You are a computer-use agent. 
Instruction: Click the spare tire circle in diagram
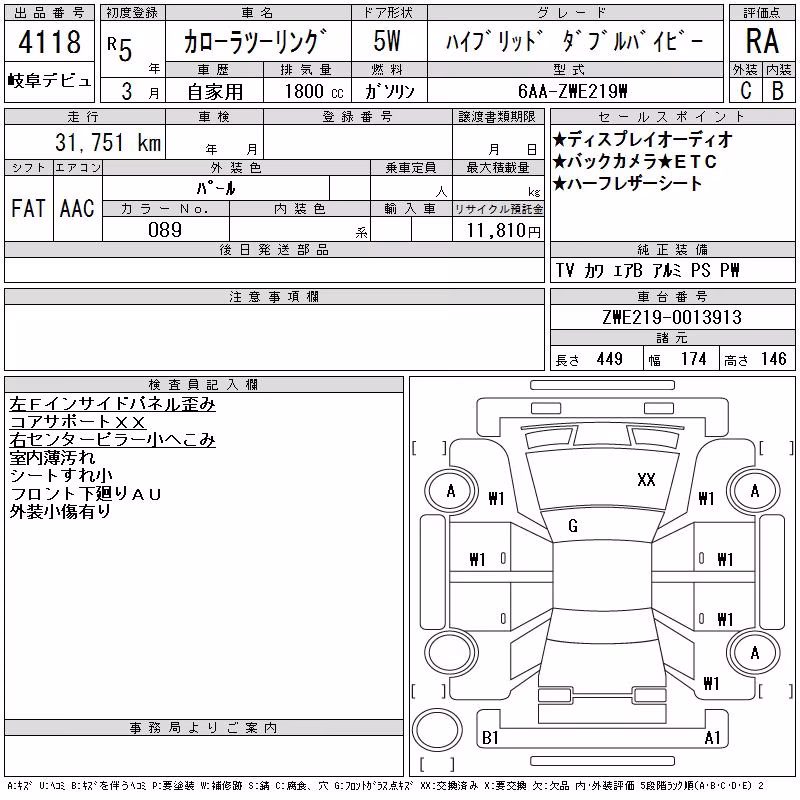437,729
